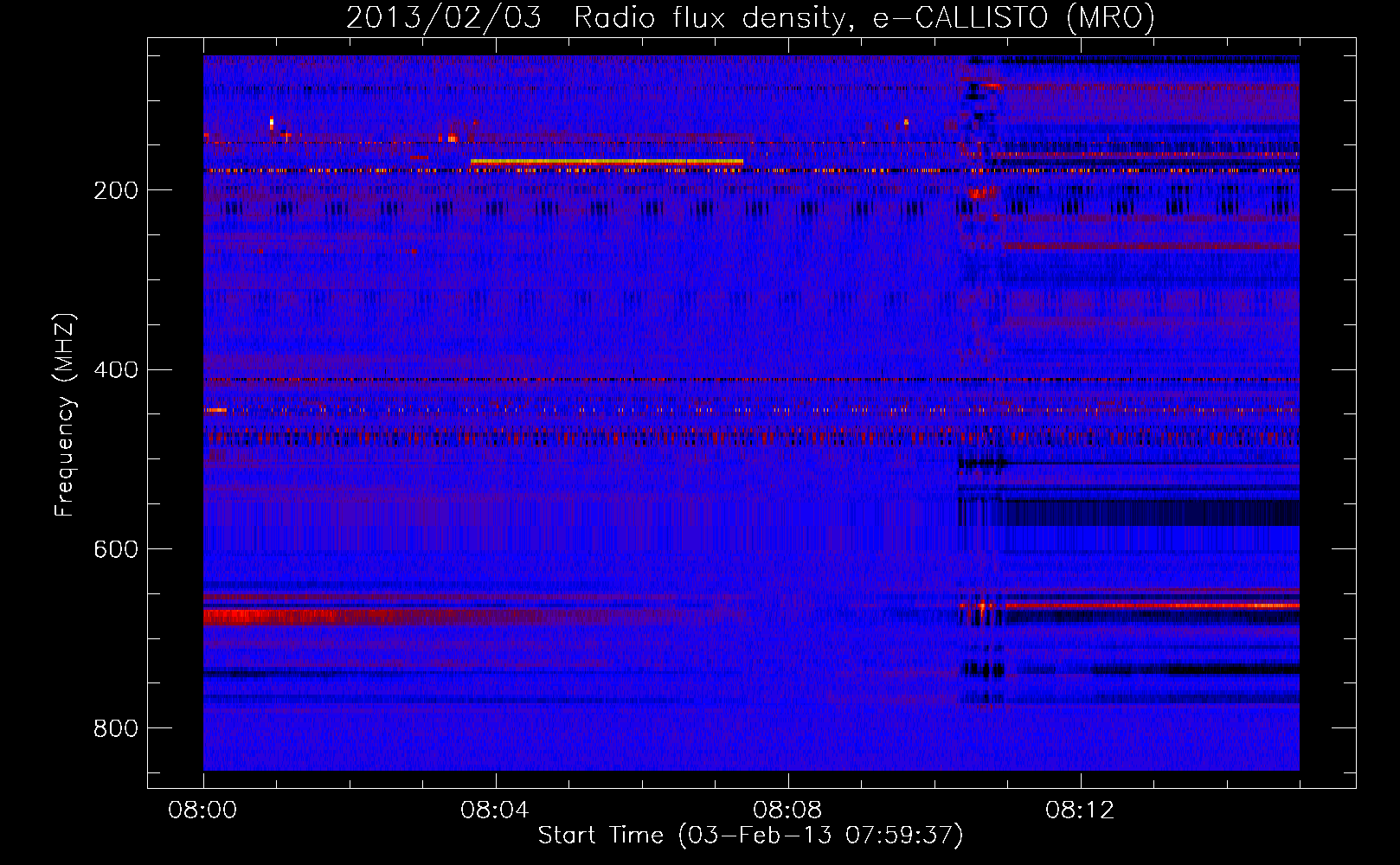
Task: Click the 08:12 time axis label
Action: [x=1080, y=811]
